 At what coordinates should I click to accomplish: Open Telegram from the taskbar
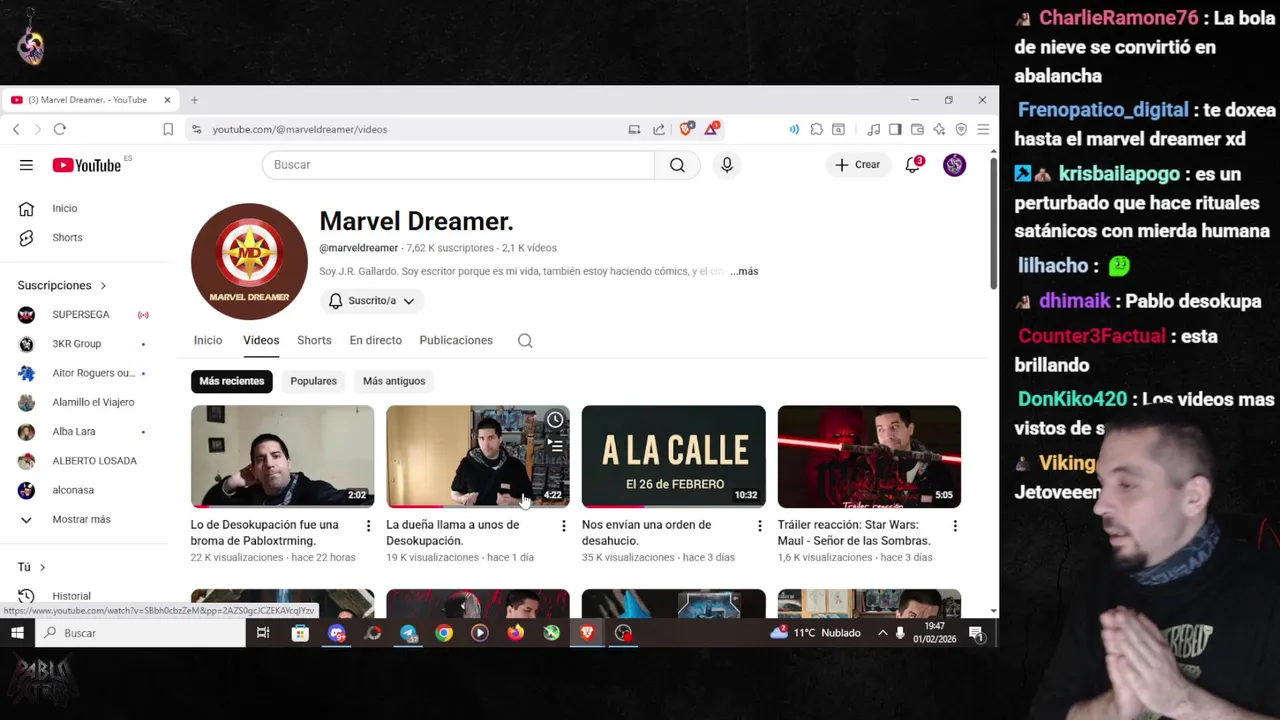[408, 633]
